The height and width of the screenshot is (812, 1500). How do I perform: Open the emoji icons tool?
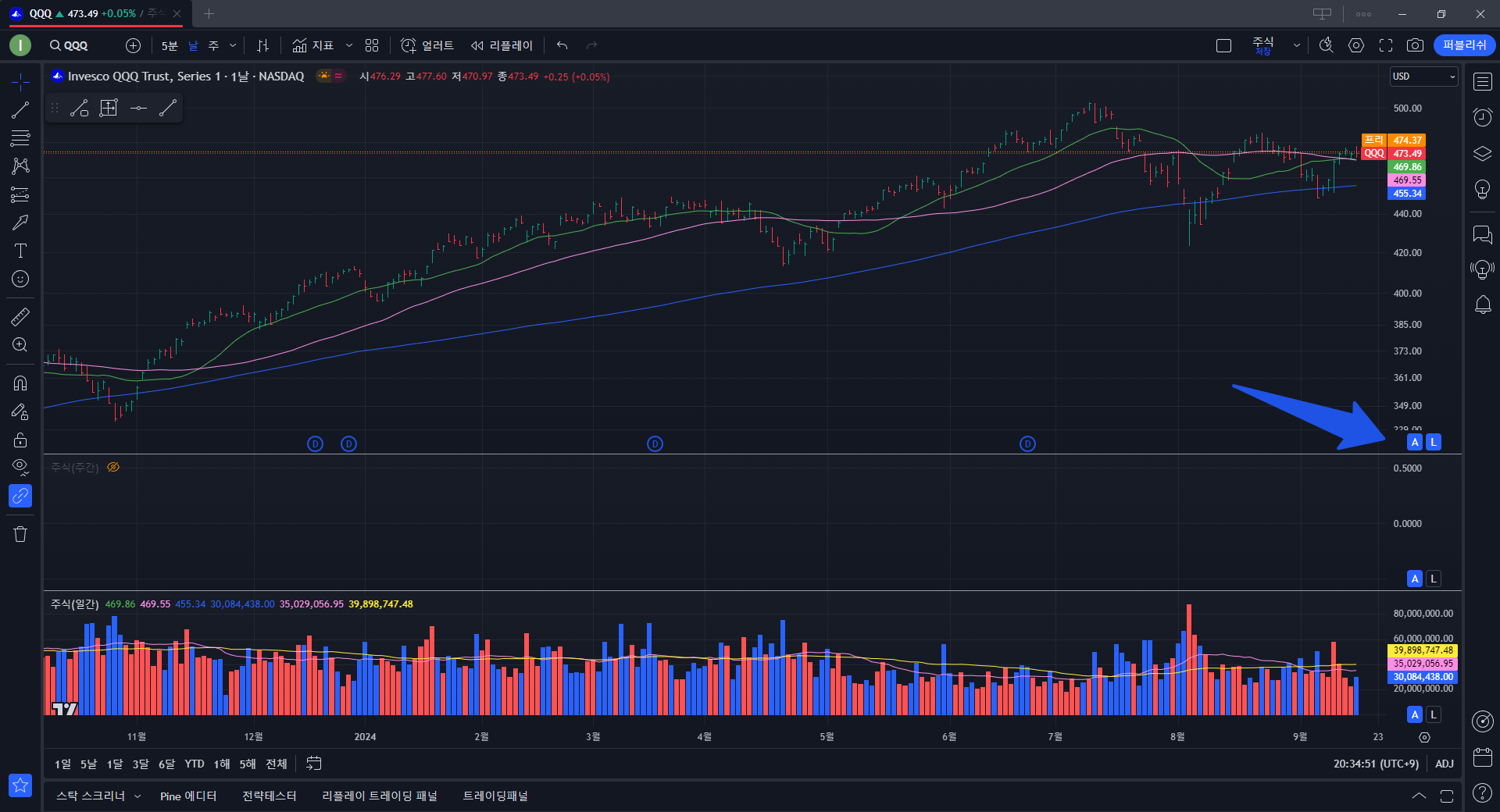coord(20,279)
